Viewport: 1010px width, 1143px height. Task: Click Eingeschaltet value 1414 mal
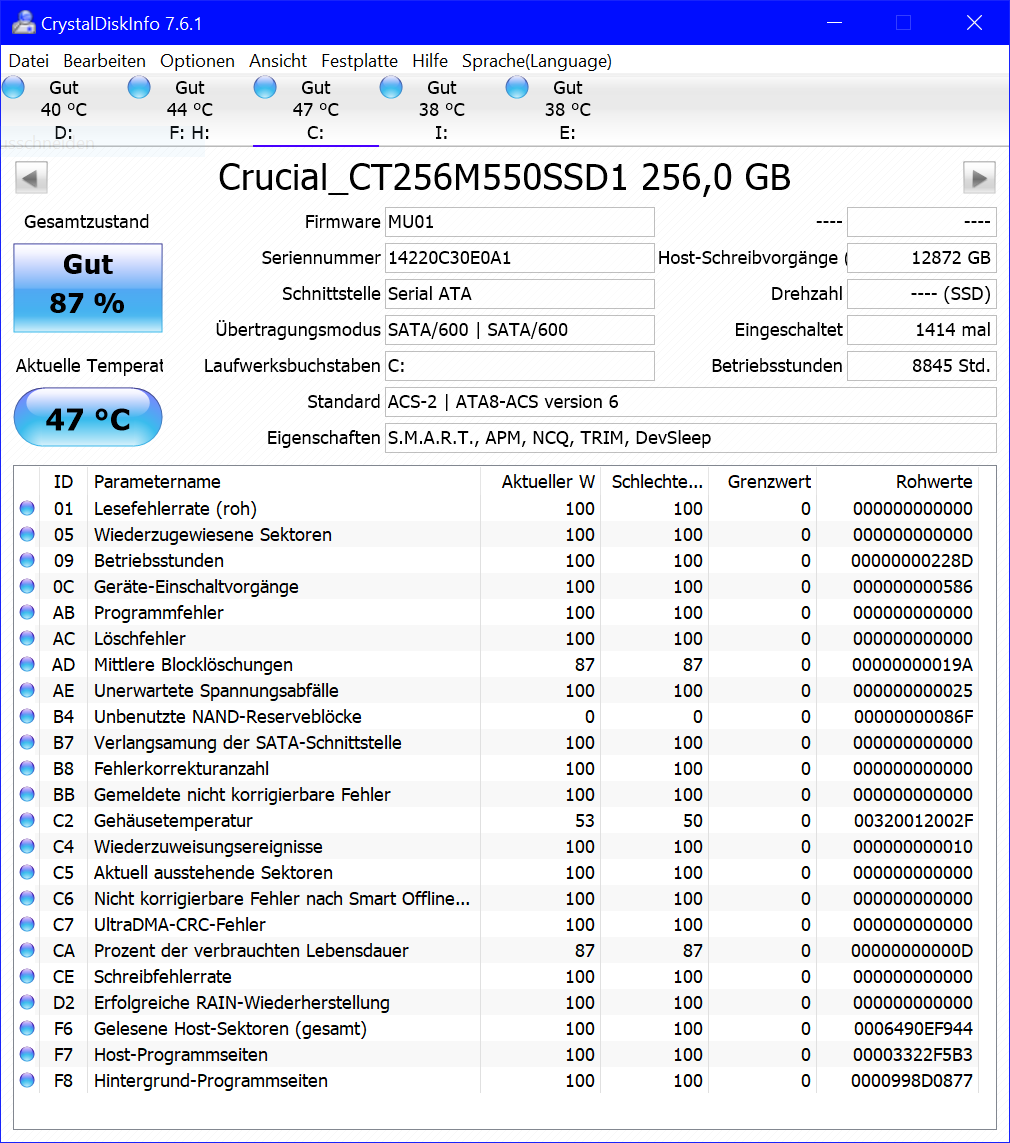[x=922, y=330]
